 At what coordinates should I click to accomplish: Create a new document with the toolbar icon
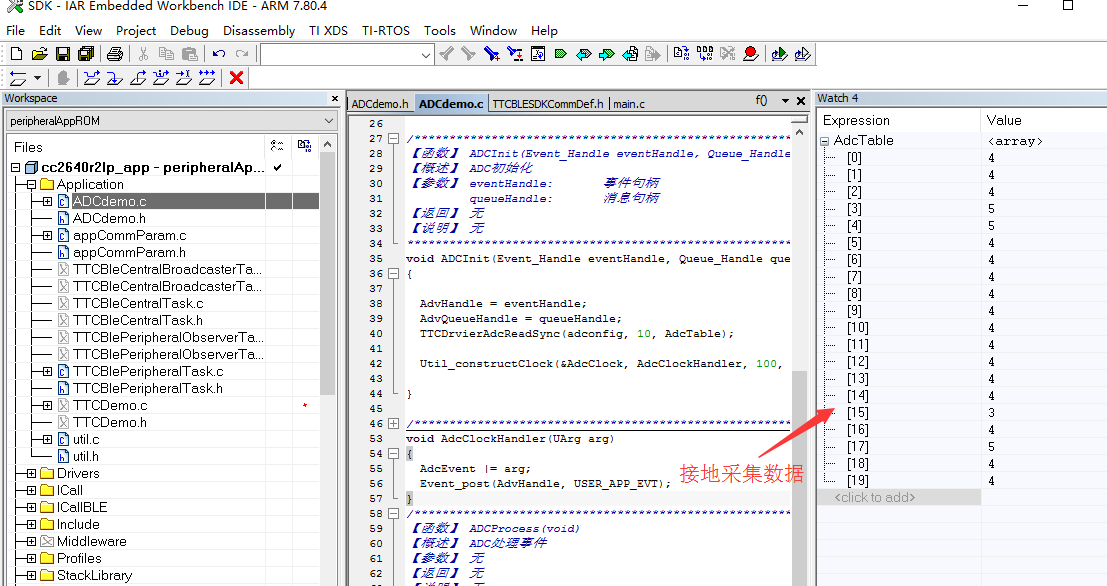(16, 54)
